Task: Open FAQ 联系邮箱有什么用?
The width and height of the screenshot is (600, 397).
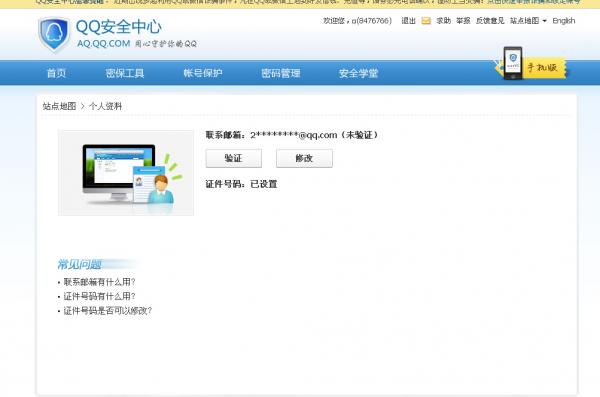Action: click(99, 282)
